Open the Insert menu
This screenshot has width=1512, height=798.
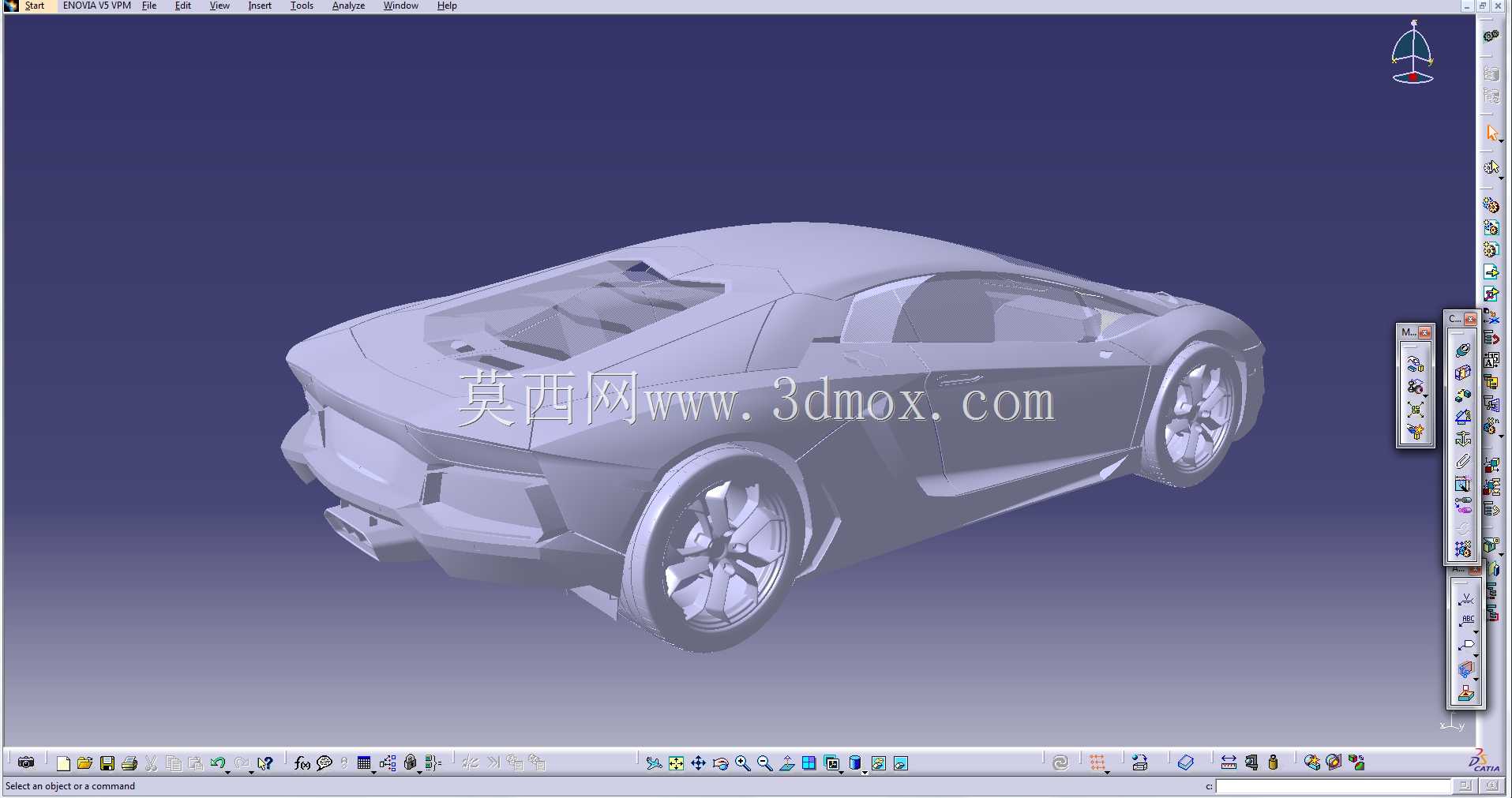[260, 6]
